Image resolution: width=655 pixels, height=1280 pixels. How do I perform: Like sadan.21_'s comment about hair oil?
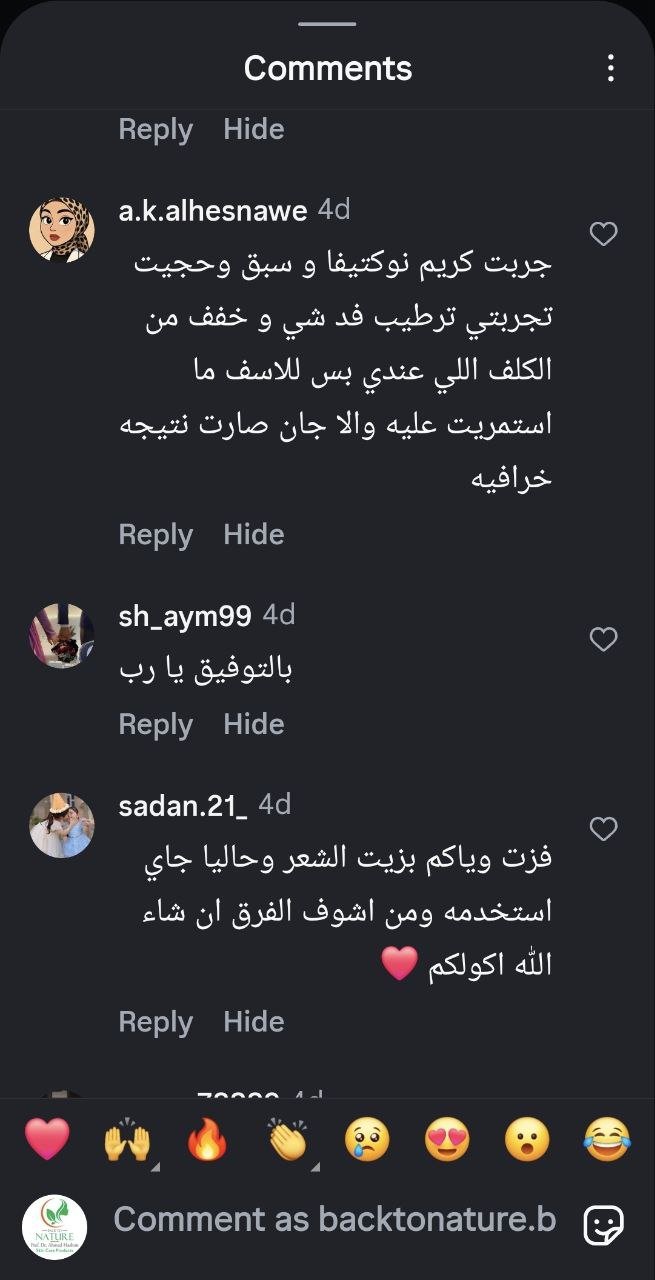605,827
